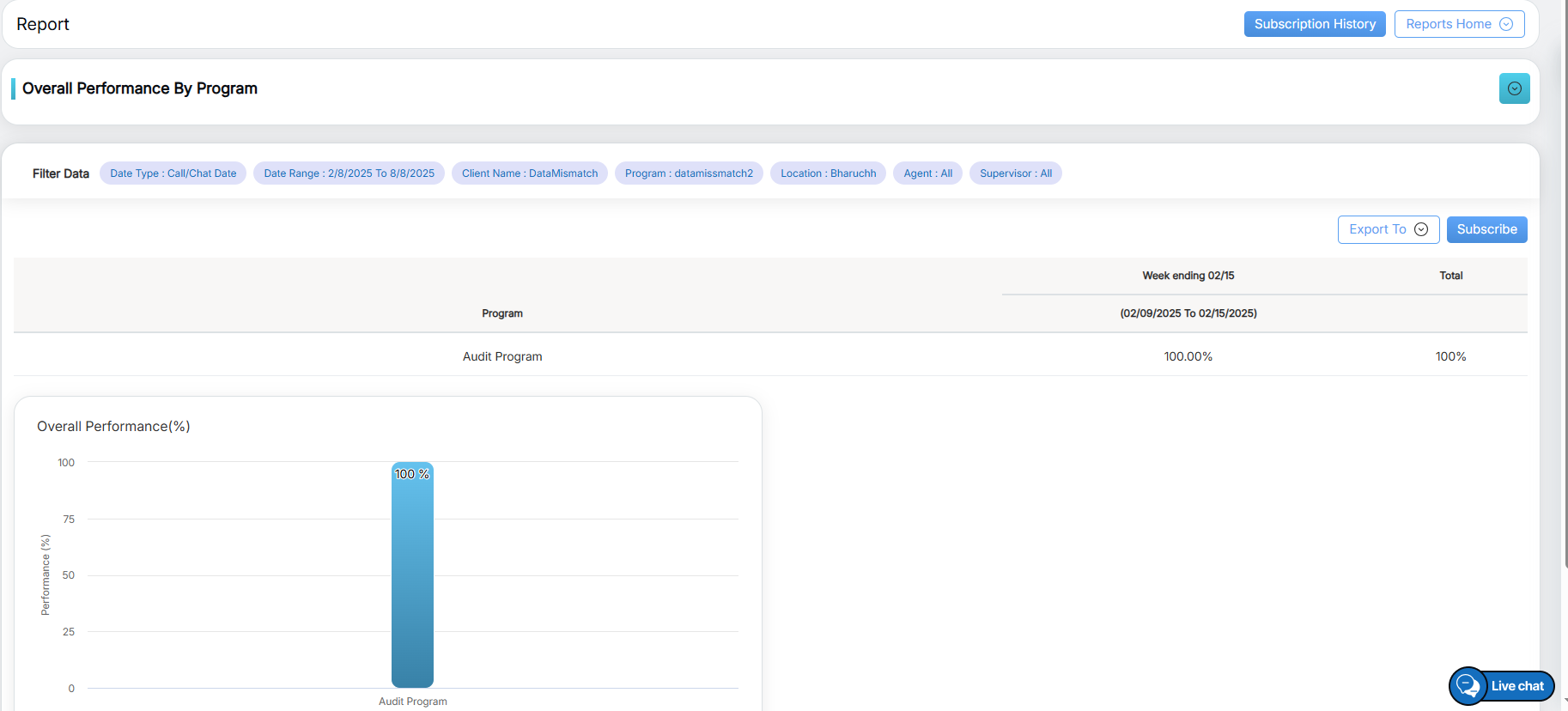Click the Location Bharuchh filter chip
Screen dimensions: 1568x711
(x=828, y=173)
